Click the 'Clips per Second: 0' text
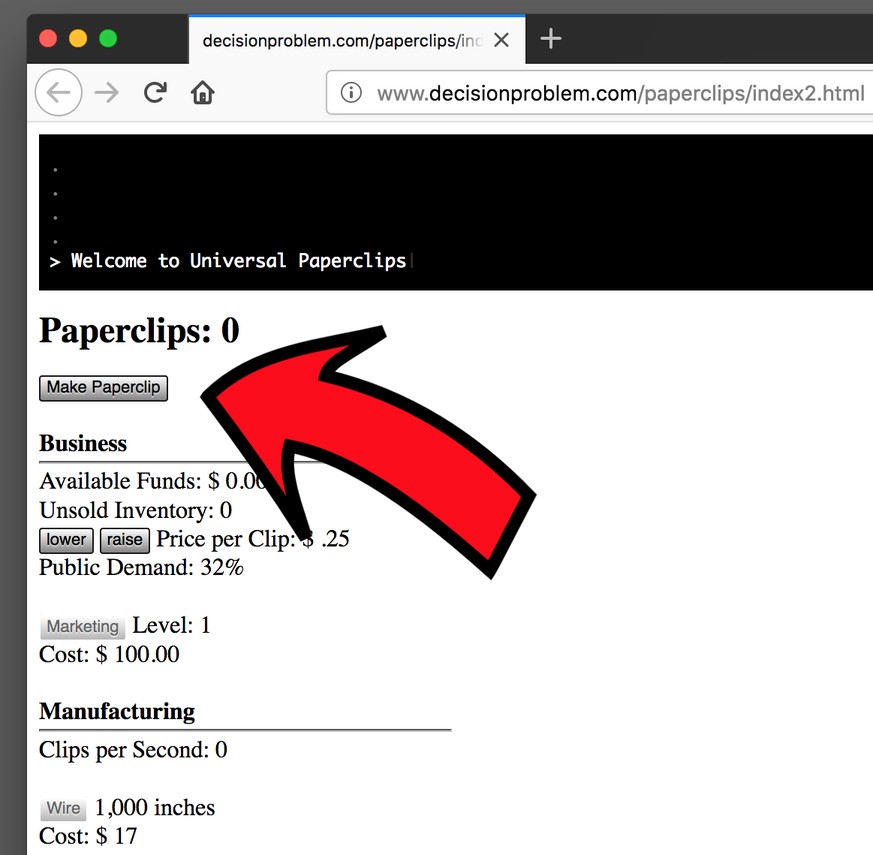 pos(133,750)
